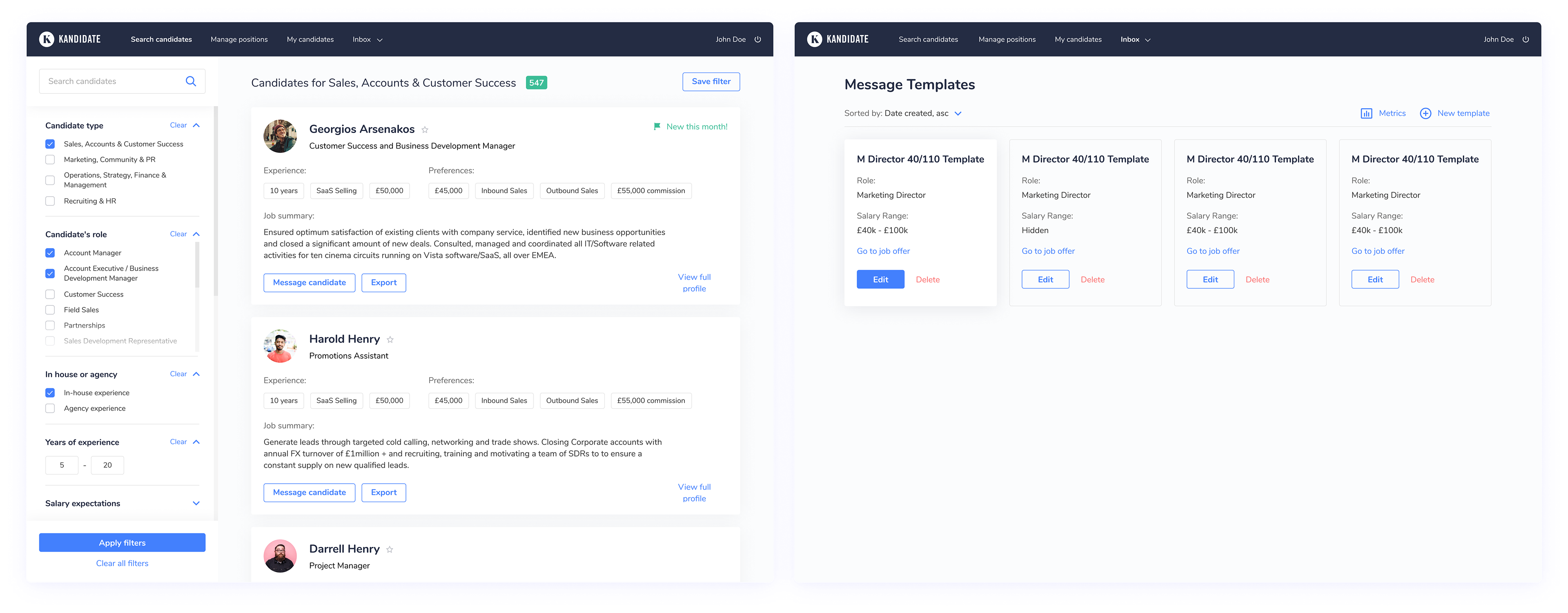Open Inbox dropdown in Message Templates window

click(x=1135, y=40)
